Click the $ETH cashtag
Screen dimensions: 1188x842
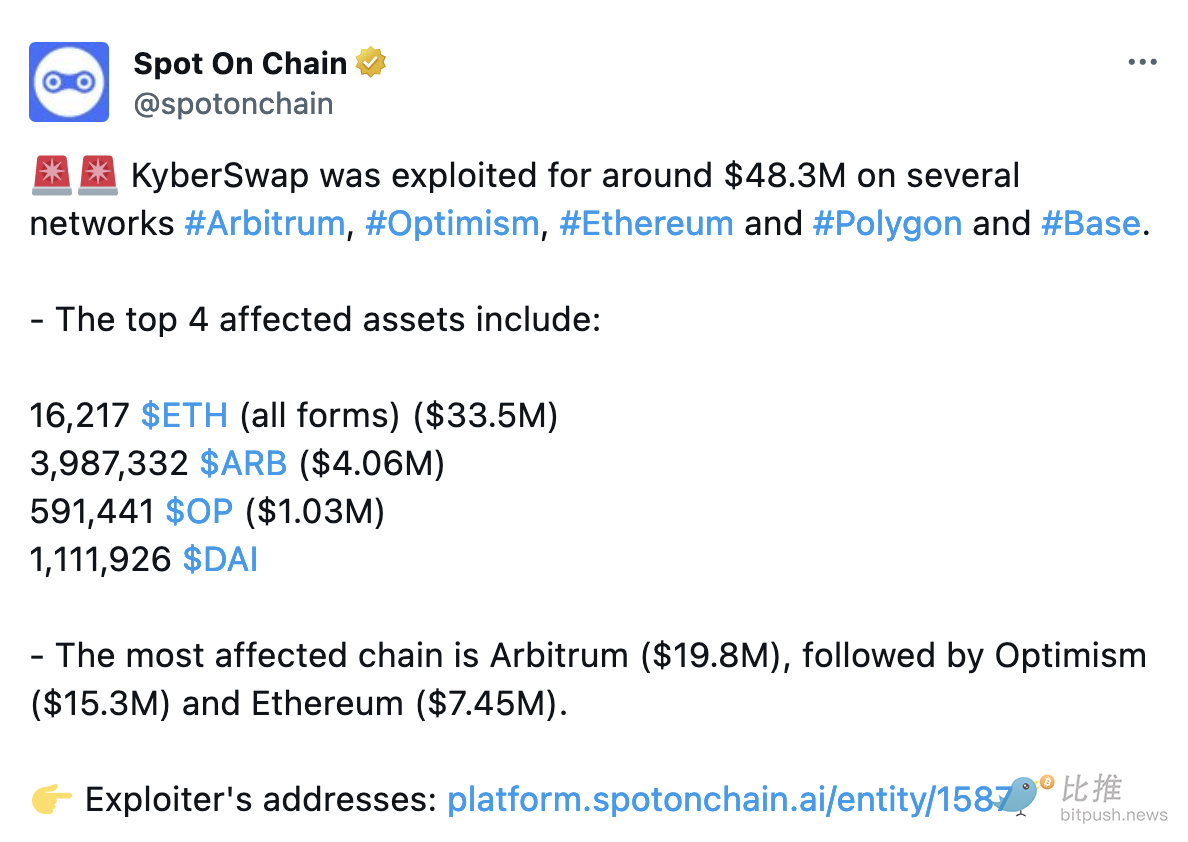[184, 415]
